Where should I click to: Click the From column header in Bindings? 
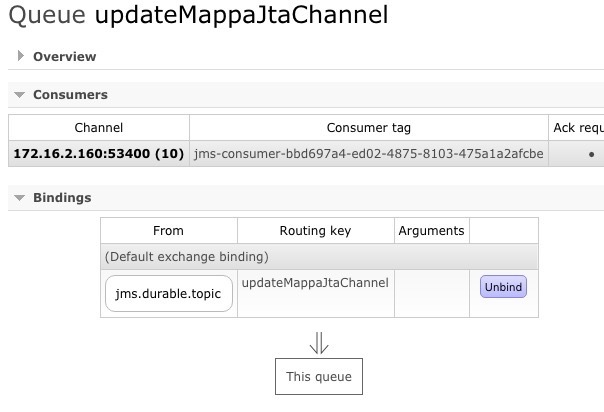pos(168,231)
